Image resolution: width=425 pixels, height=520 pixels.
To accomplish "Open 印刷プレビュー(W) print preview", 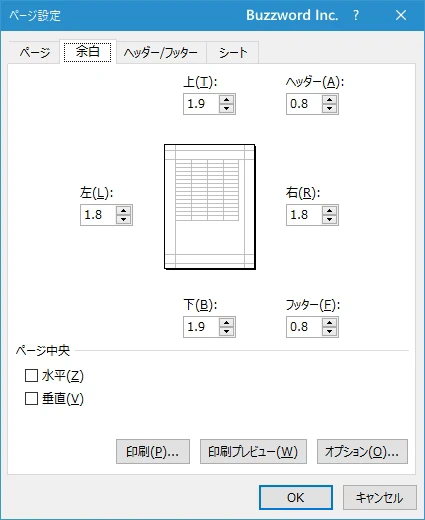I will click(253, 452).
